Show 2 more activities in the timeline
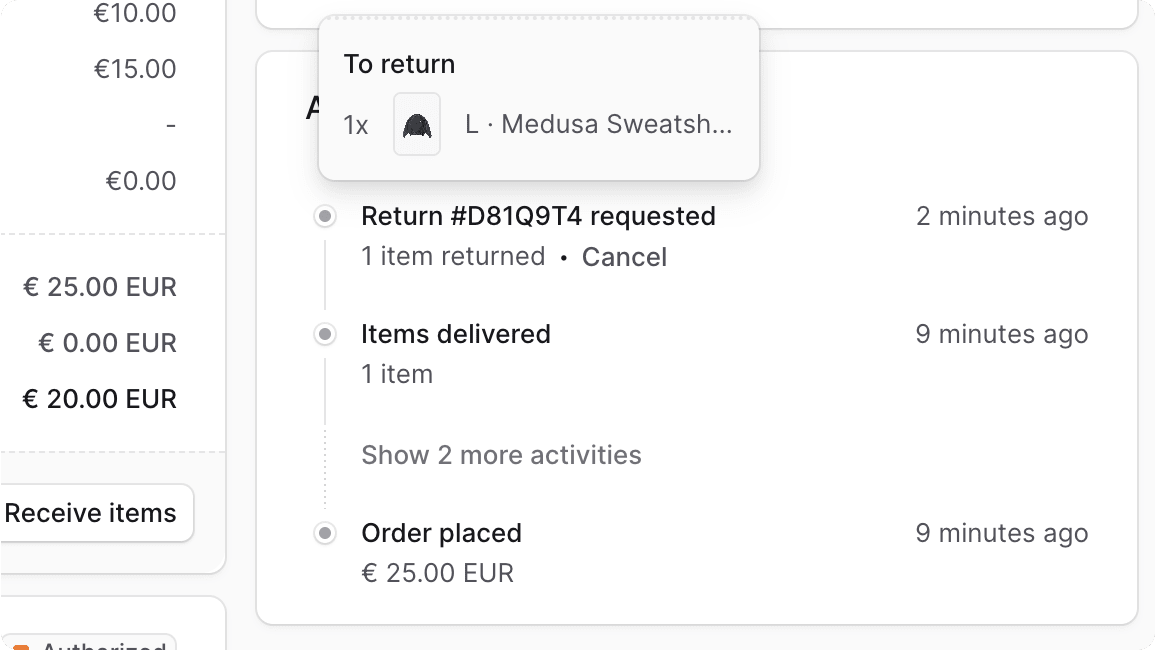The image size is (1156, 650). point(501,455)
